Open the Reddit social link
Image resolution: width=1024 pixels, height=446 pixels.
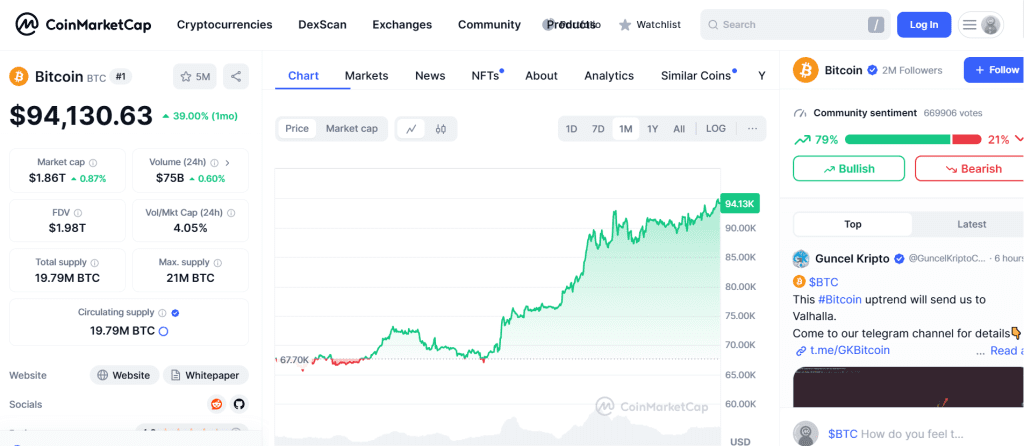click(x=216, y=404)
